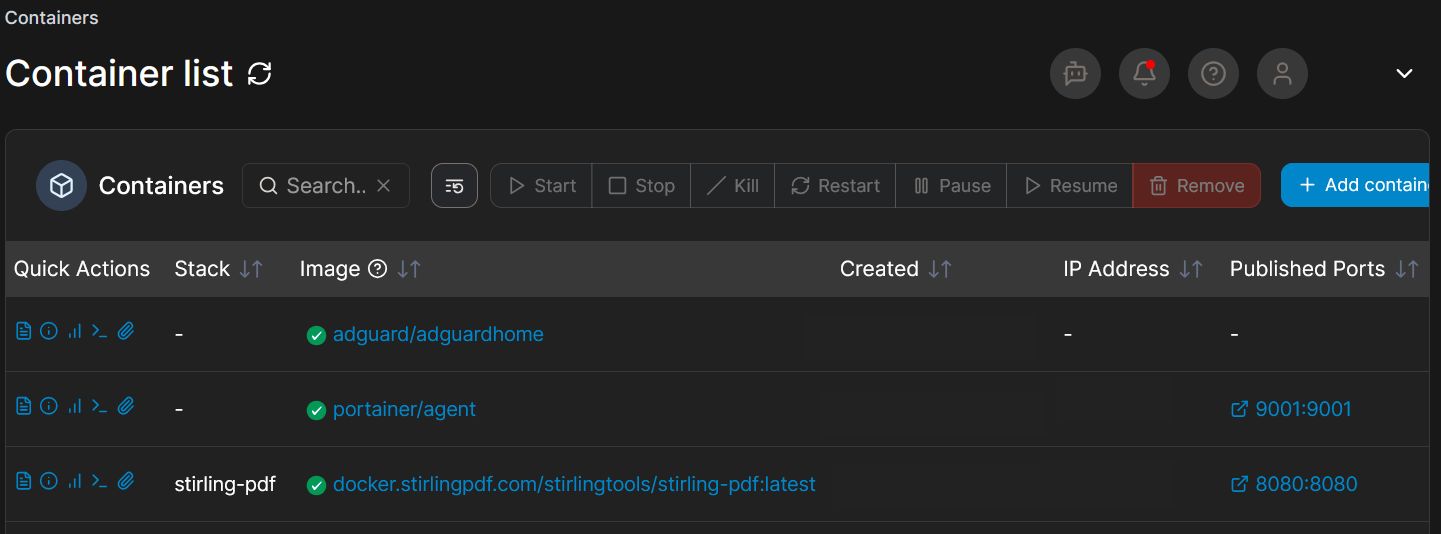Click the Containers breadcrumb text

(52, 17)
